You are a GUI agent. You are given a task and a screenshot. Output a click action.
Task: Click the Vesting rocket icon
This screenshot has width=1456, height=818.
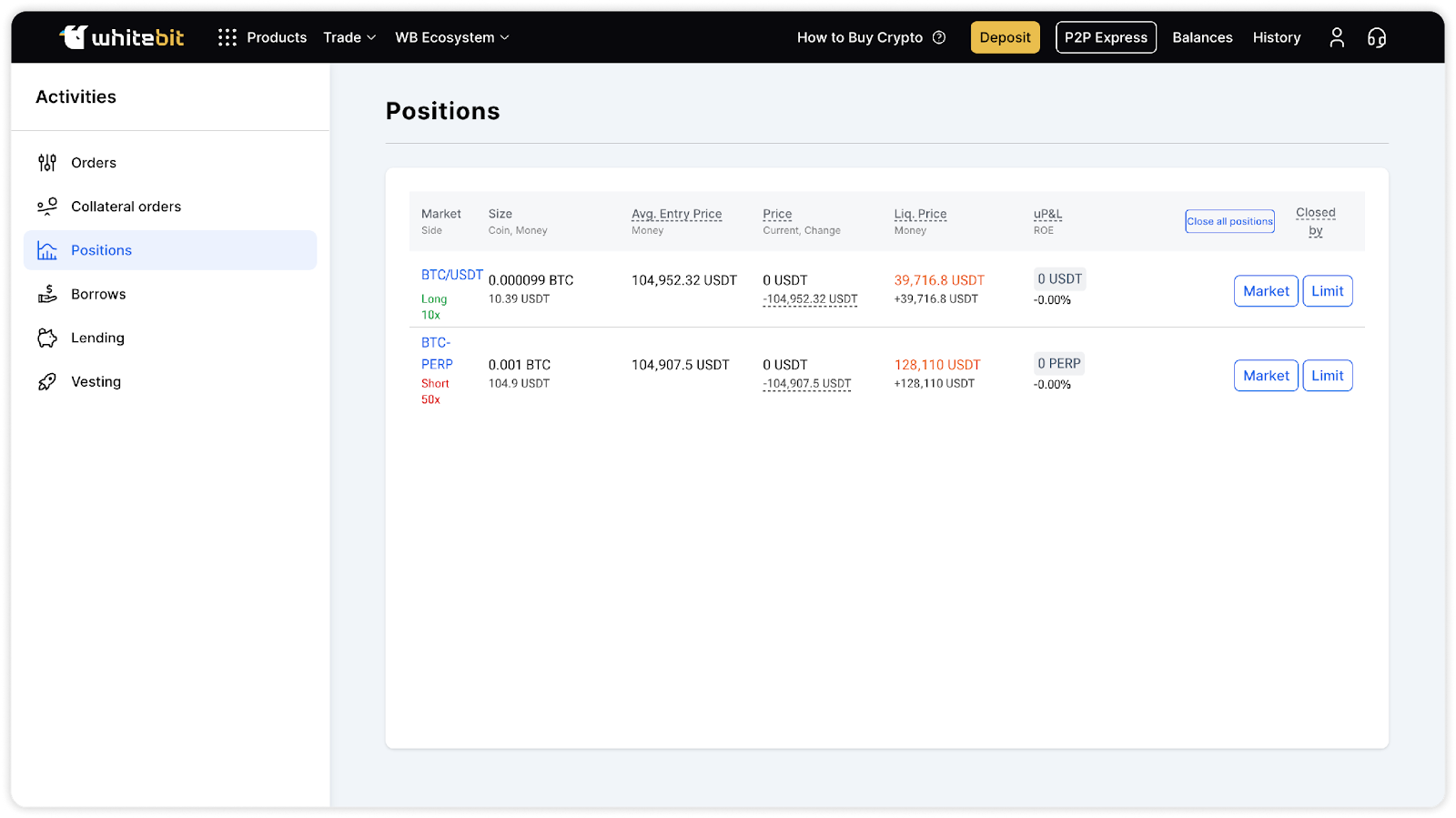click(47, 382)
